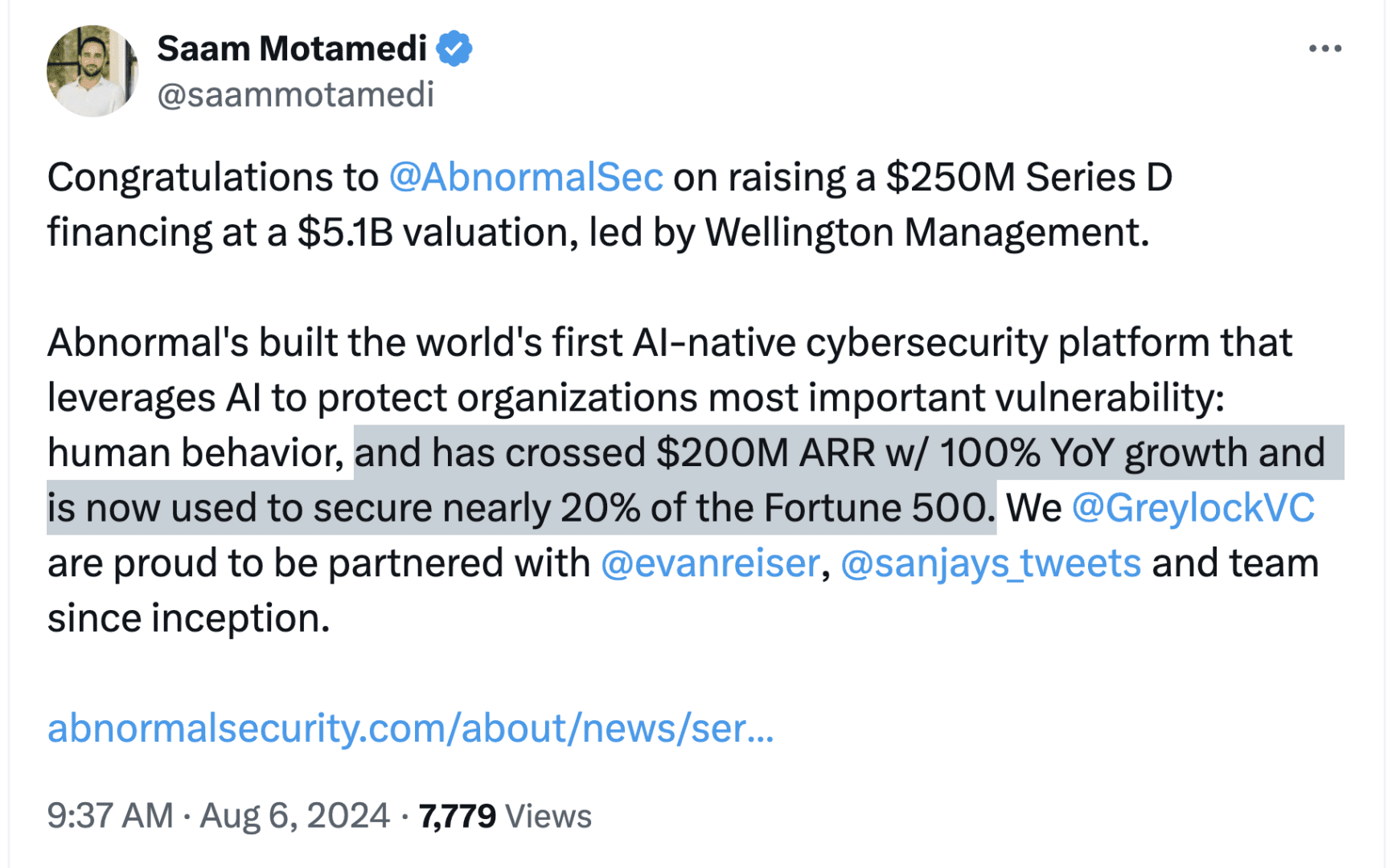
Task: Click the $250M Series D text
Action: 1029,177
